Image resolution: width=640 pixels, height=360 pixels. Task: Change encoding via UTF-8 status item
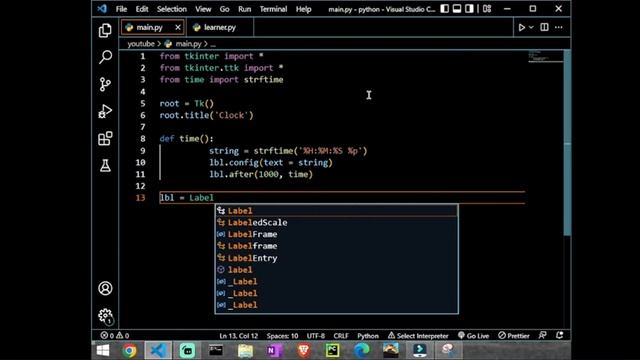(x=316, y=336)
